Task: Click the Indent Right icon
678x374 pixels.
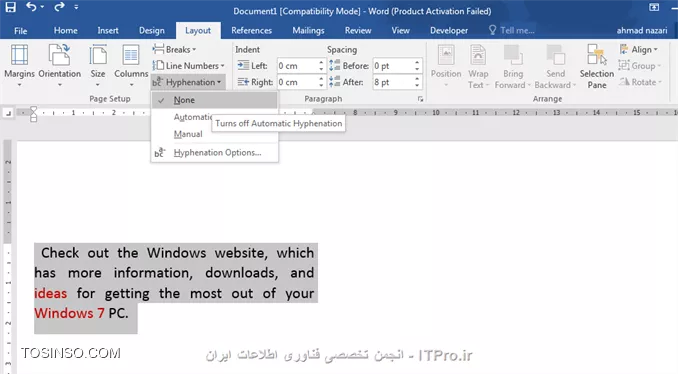Action: 243,82
